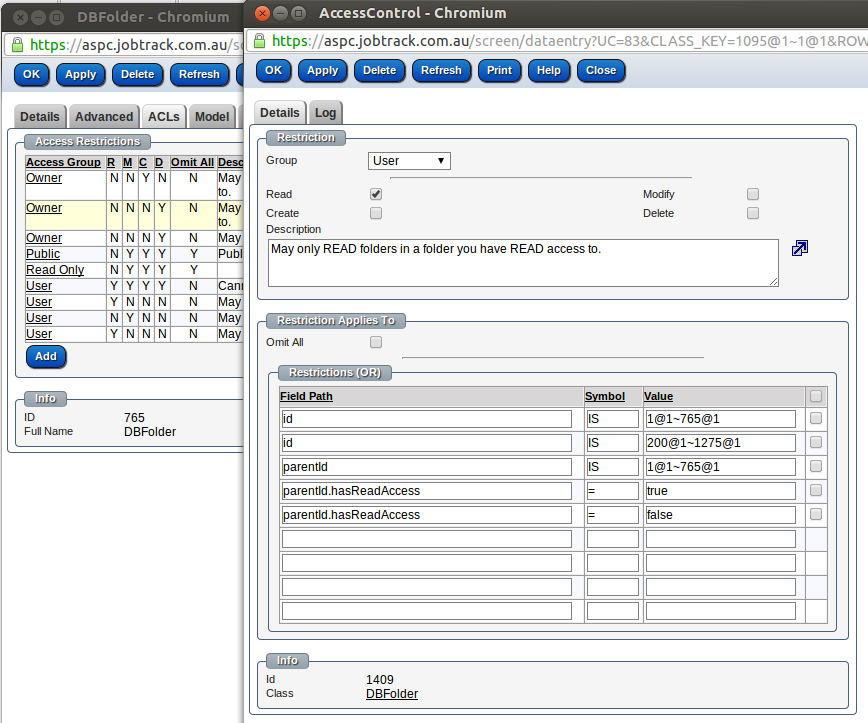Click the Refresh button in the AccessControl toolbar
The height and width of the screenshot is (723, 868).
pyautogui.click(x=441, y=70)
